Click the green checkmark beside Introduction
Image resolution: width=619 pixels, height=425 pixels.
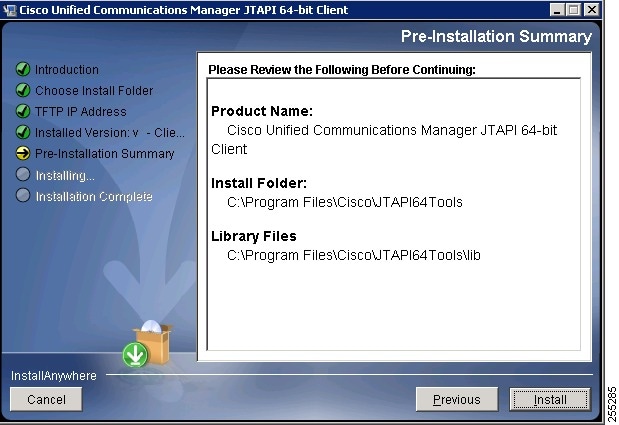tap(23, 69)
